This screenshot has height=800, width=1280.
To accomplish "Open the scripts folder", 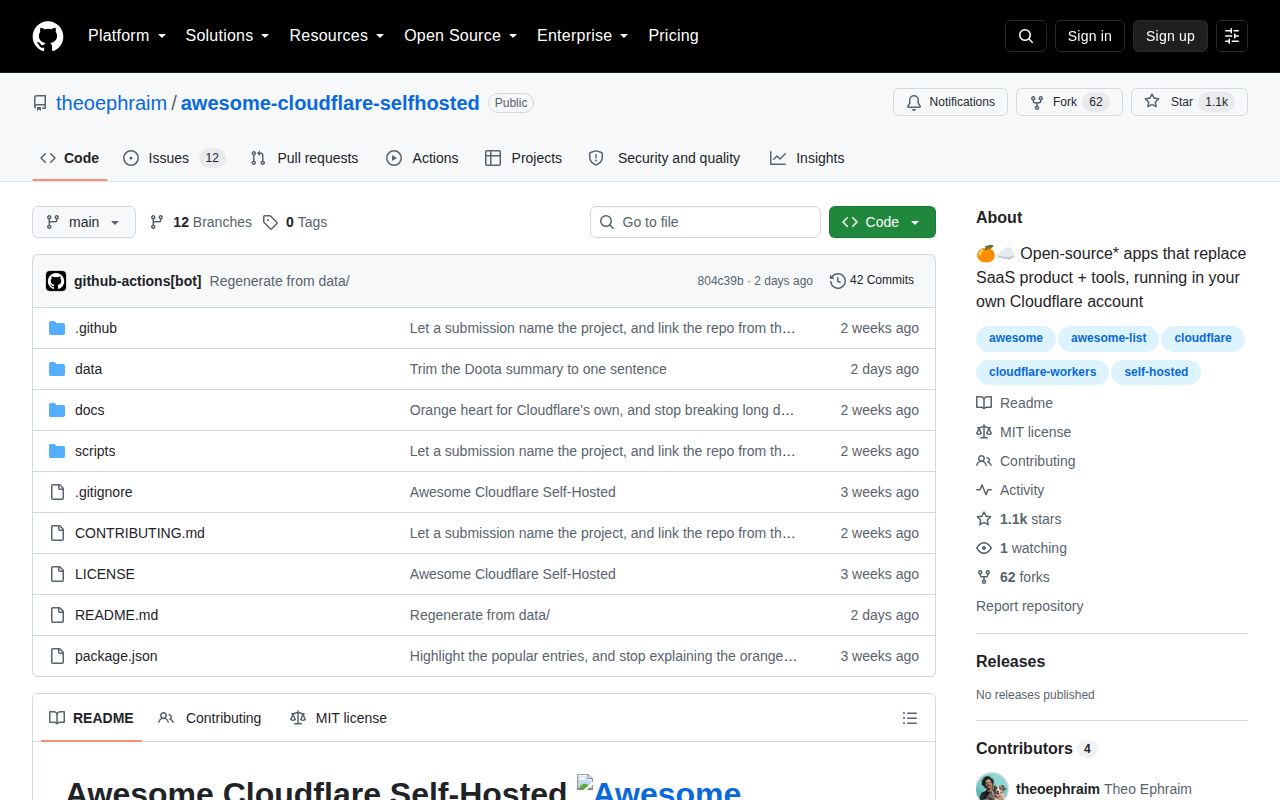I will (x=95, y=451).
